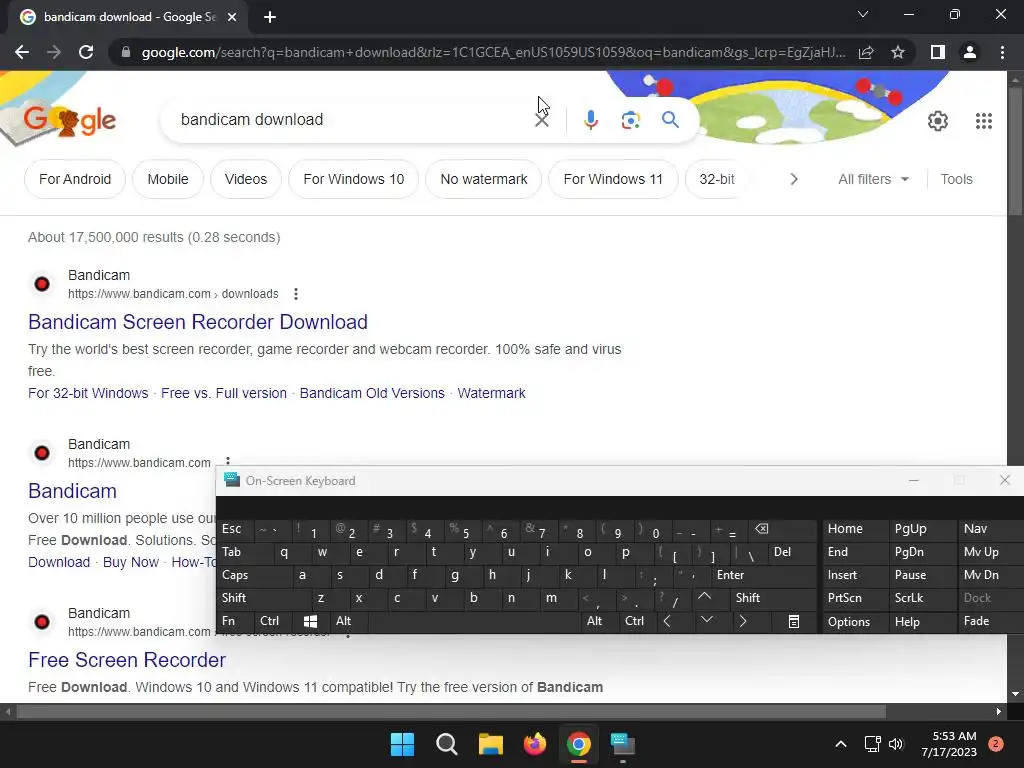
Task: Bookmark this page with star icon
Action: (898, 52)
